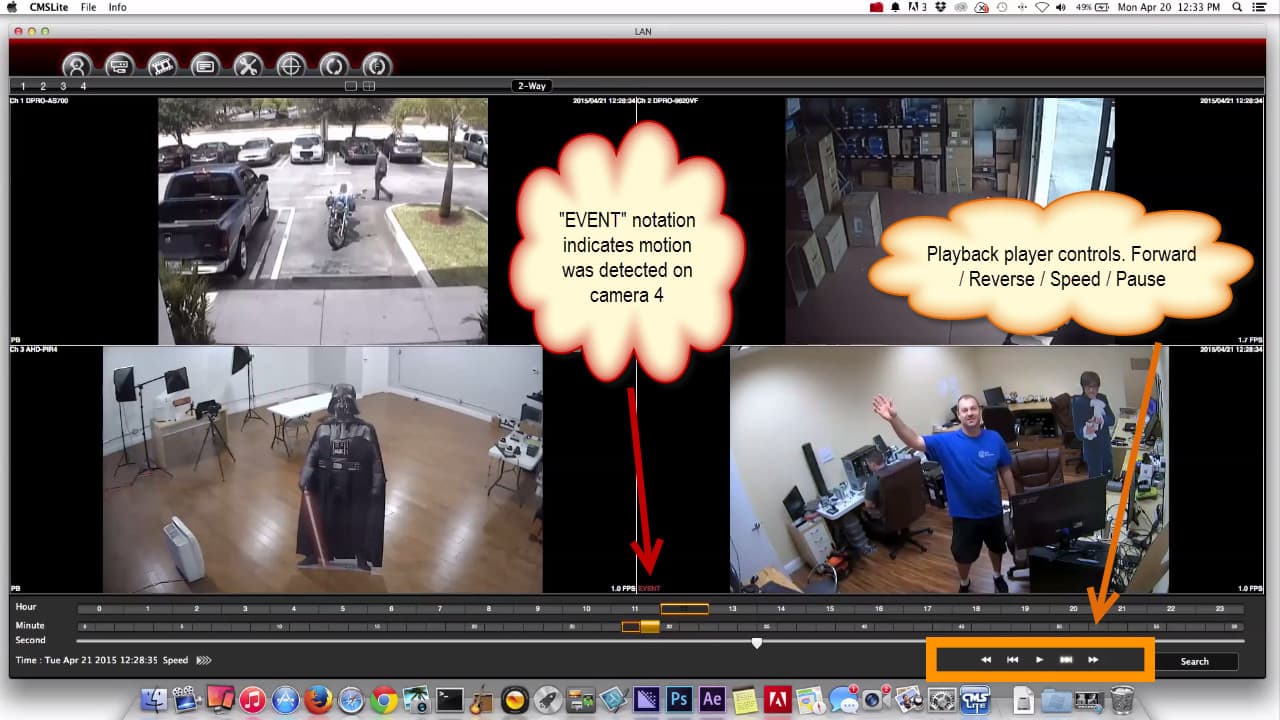Open Spotlight search in menu bar
This screenshot has height=720, width=1280.
(1235, 7)
